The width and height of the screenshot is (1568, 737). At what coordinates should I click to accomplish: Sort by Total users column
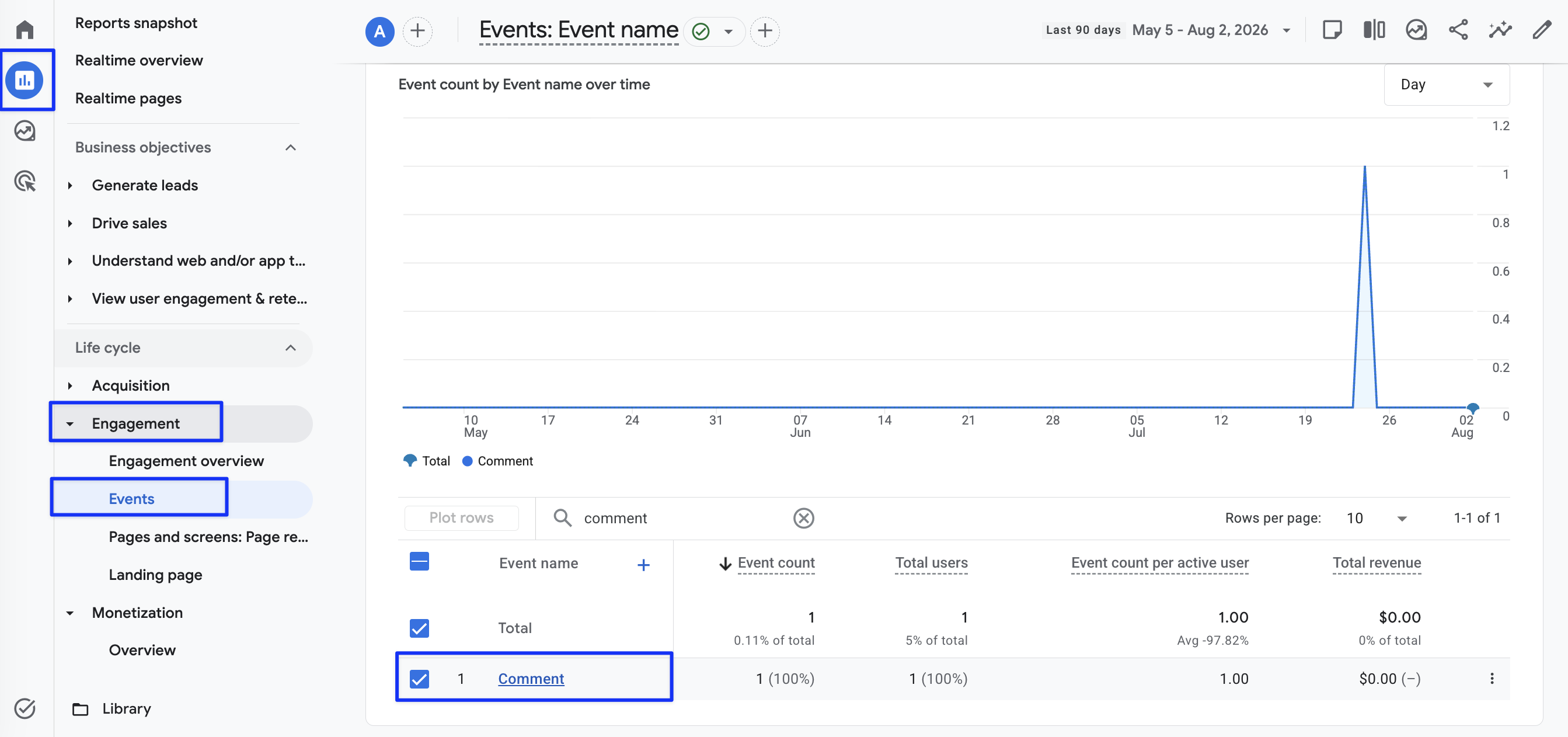pos(931,563)
